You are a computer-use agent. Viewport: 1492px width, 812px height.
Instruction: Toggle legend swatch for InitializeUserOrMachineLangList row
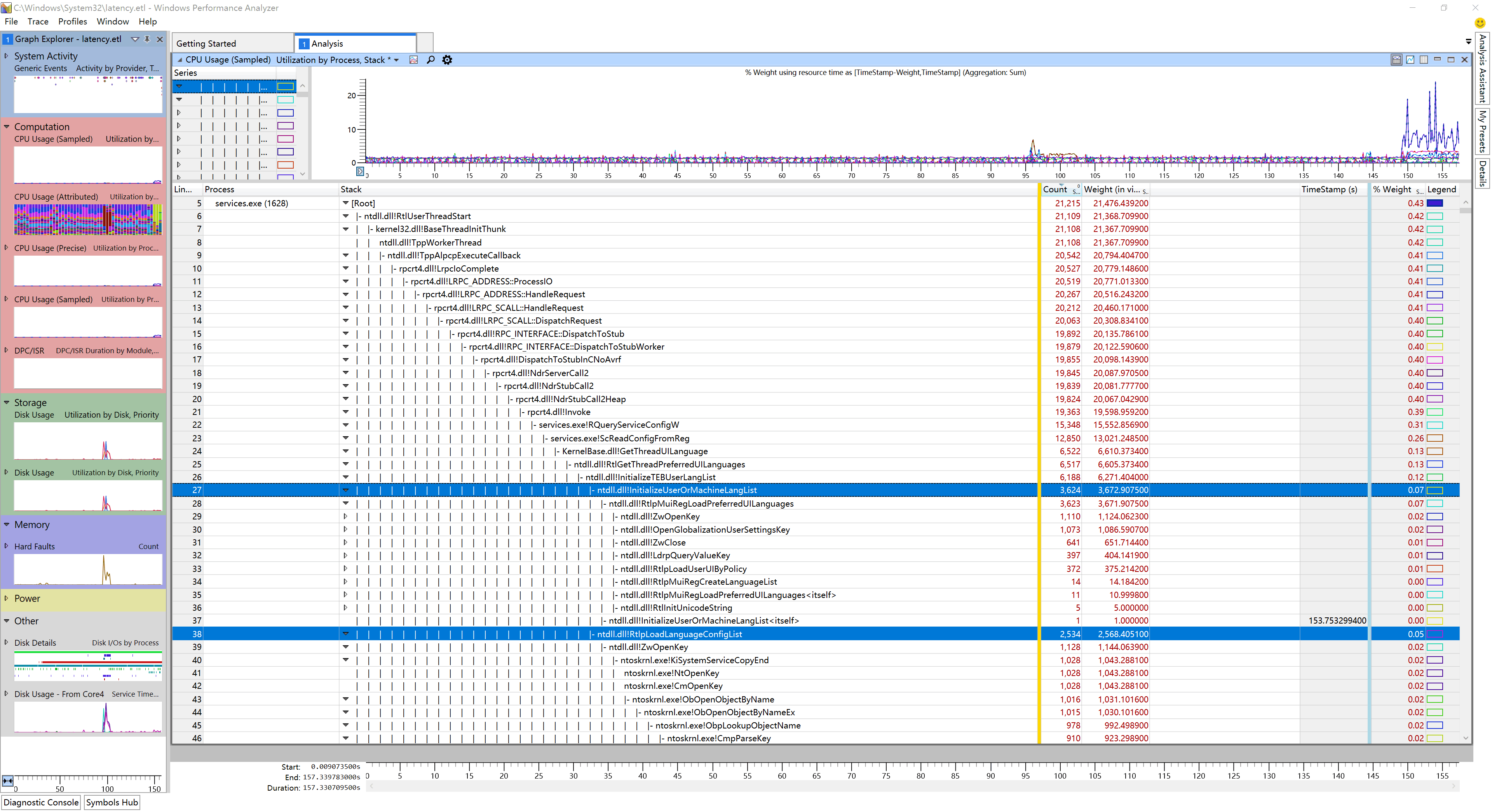tap(1434, 491)
